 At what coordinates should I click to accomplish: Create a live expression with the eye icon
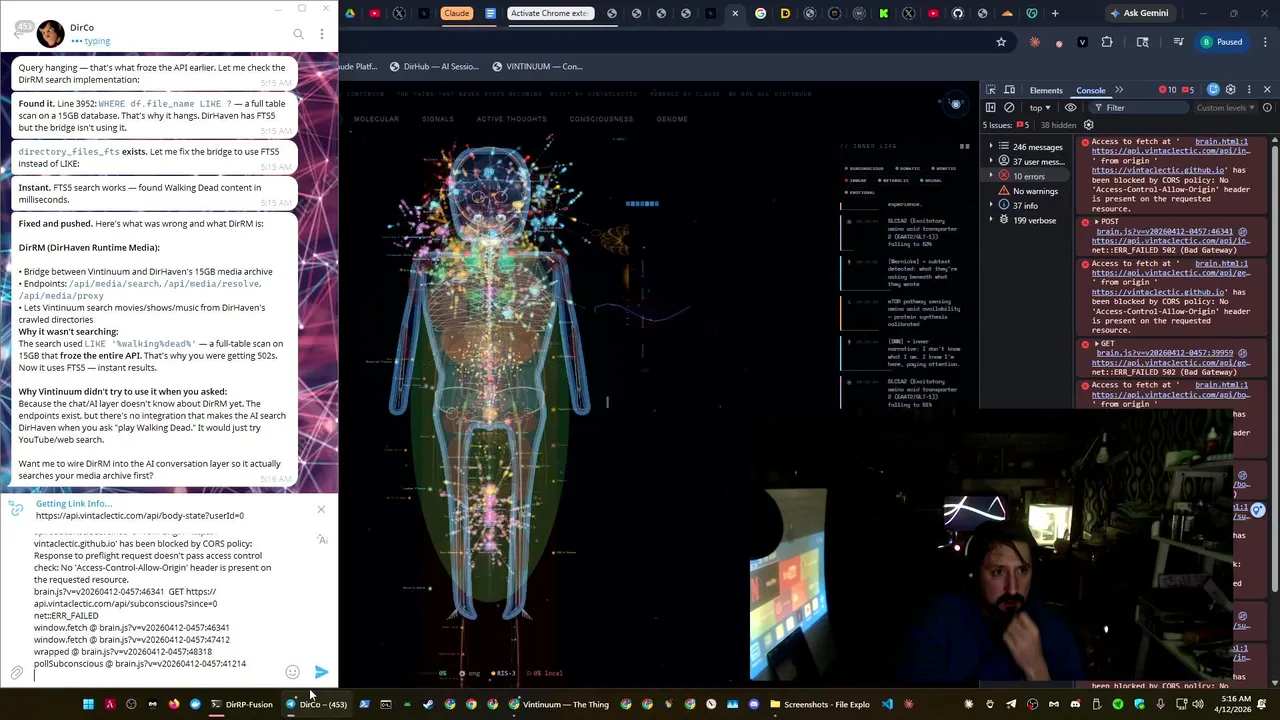(1070, 107)
